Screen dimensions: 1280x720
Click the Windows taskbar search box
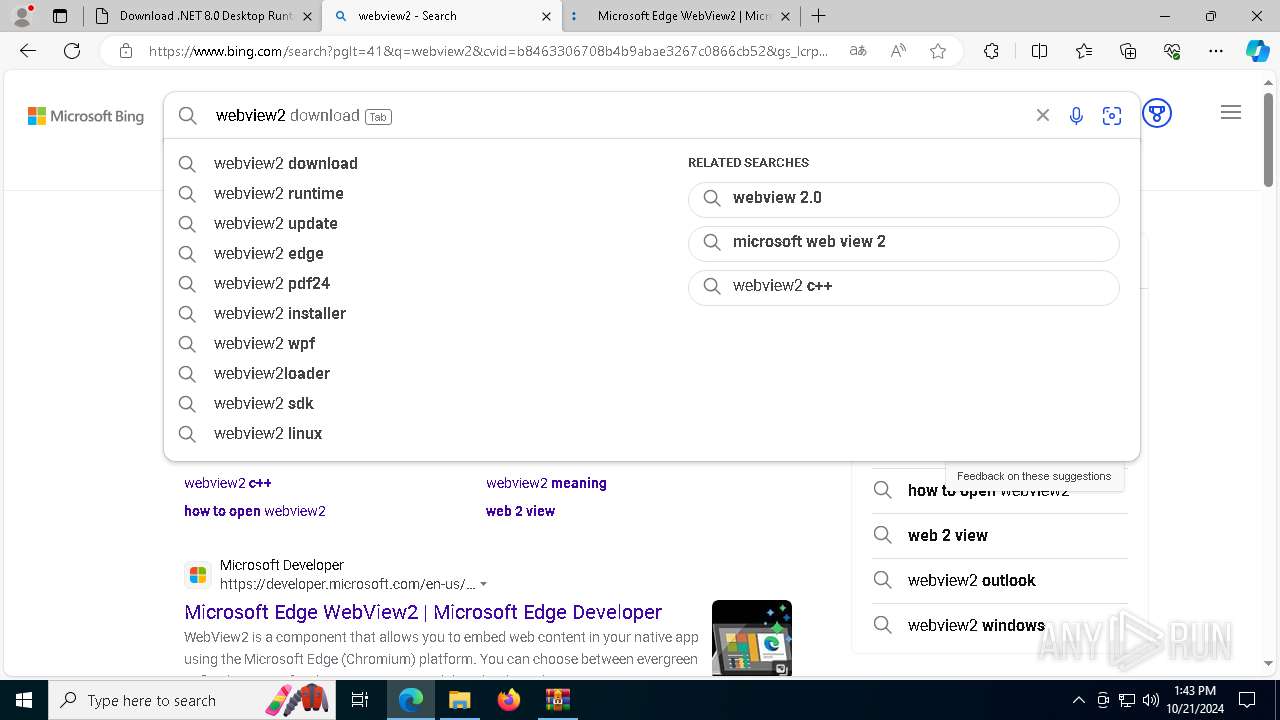(x=190, y=700)
